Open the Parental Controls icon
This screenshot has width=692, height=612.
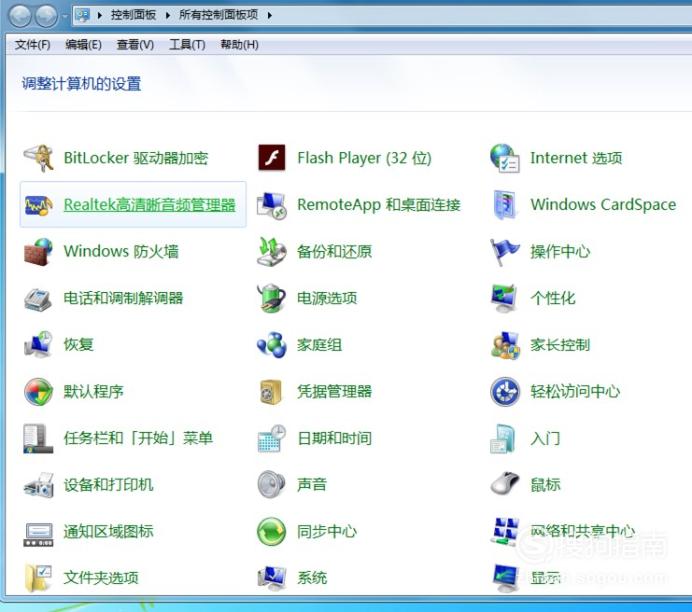click(504, 345)
